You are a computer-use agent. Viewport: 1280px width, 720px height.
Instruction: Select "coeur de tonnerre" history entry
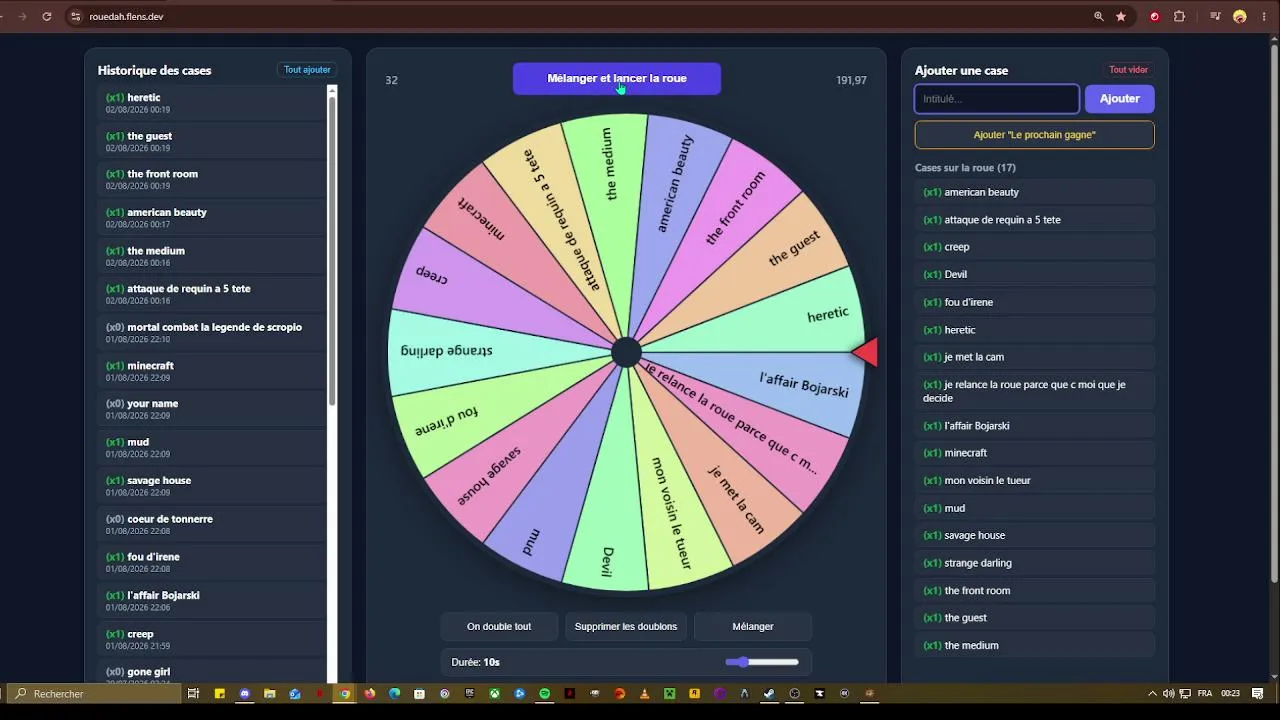(211, 524)
